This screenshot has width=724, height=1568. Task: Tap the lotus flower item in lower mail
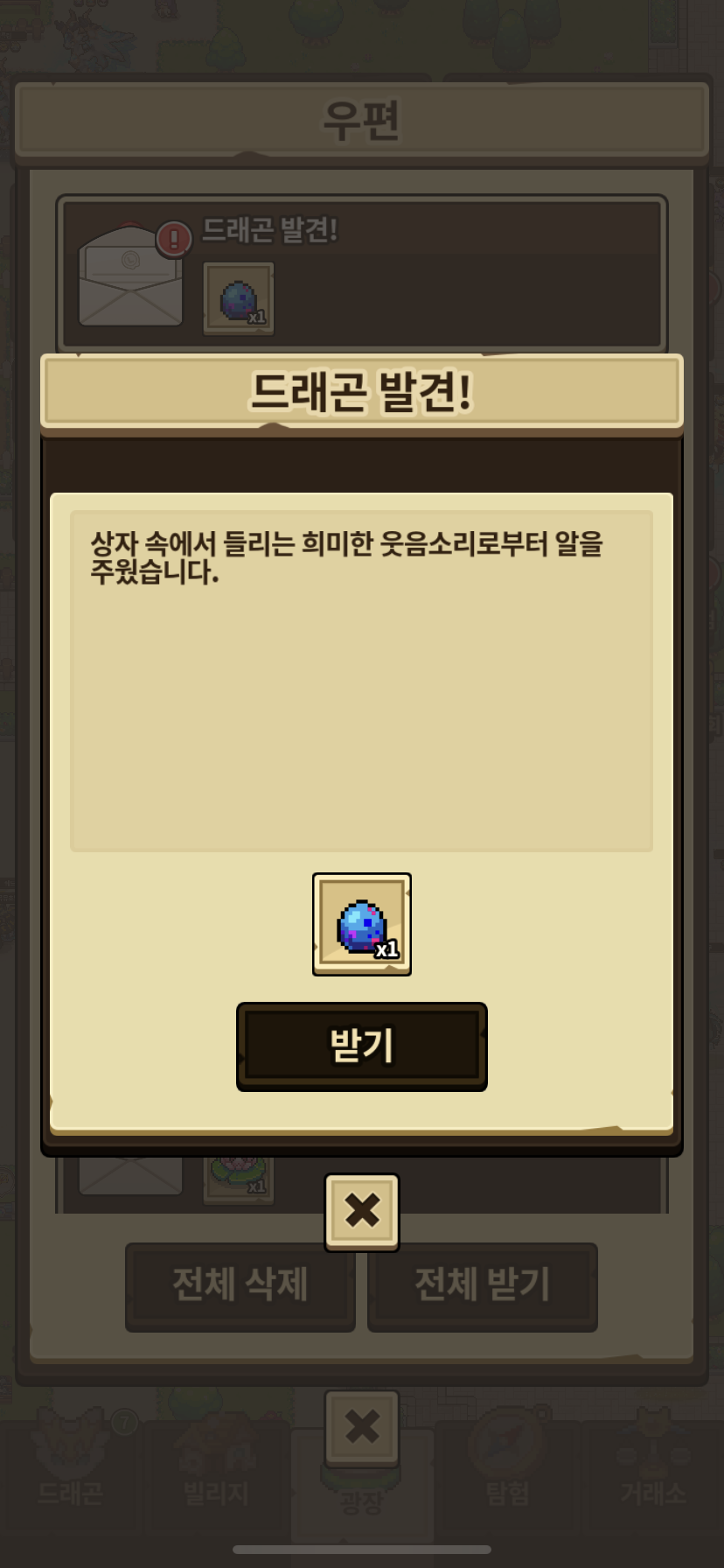coord(239,1179)
